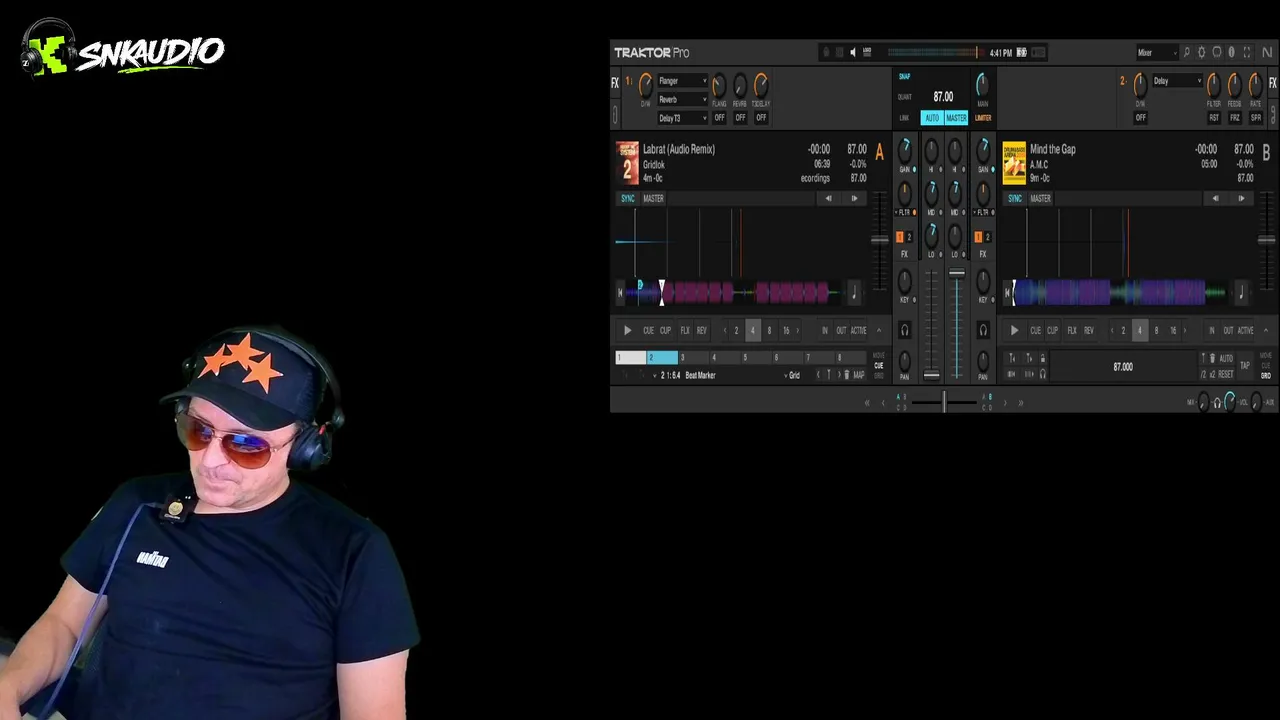
Task: Click channel B volume fader handle
Action: click(x=957, y=273)
